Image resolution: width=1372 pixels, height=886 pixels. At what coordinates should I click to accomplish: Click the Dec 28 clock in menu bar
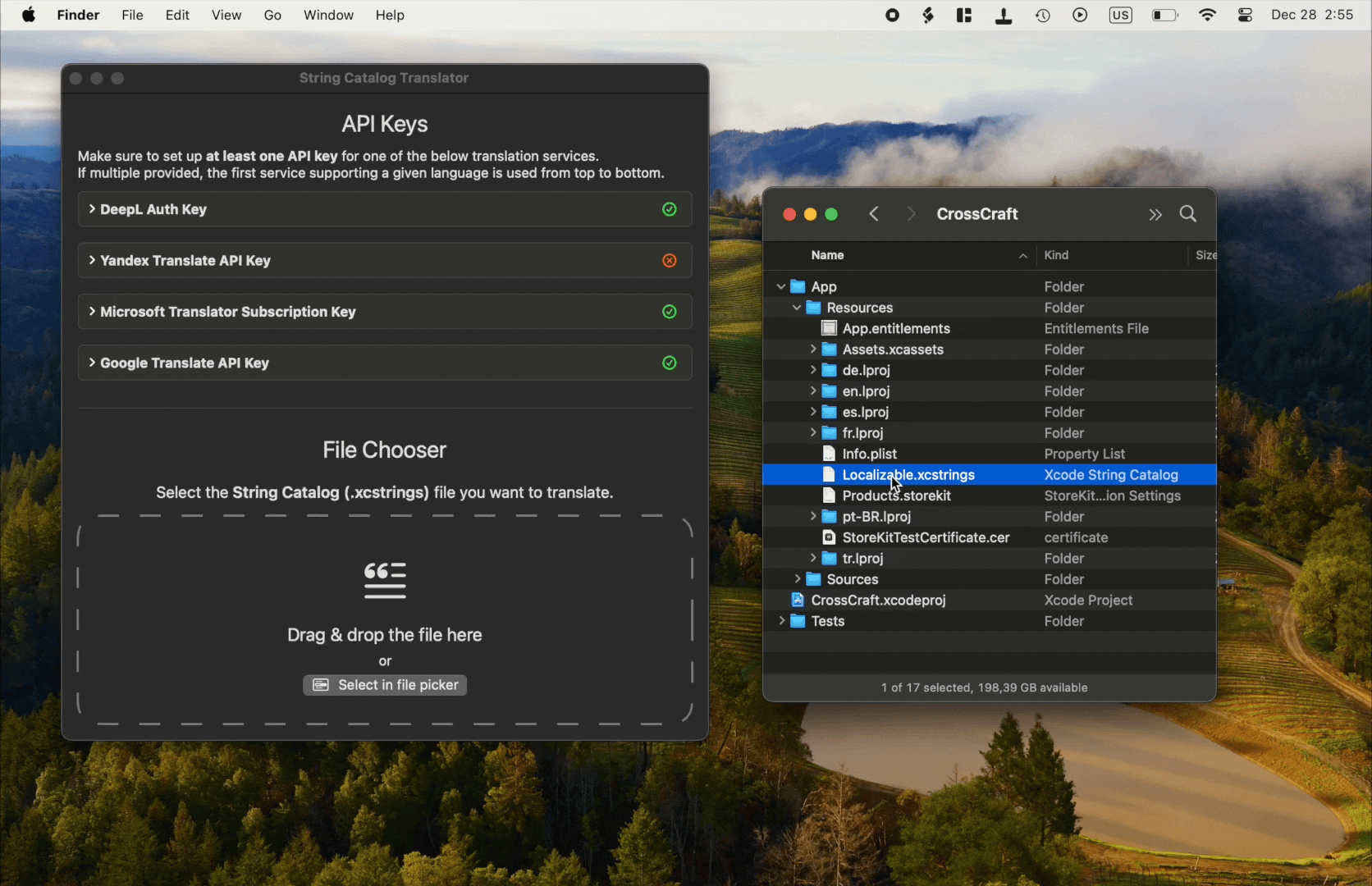(1312, 15)
